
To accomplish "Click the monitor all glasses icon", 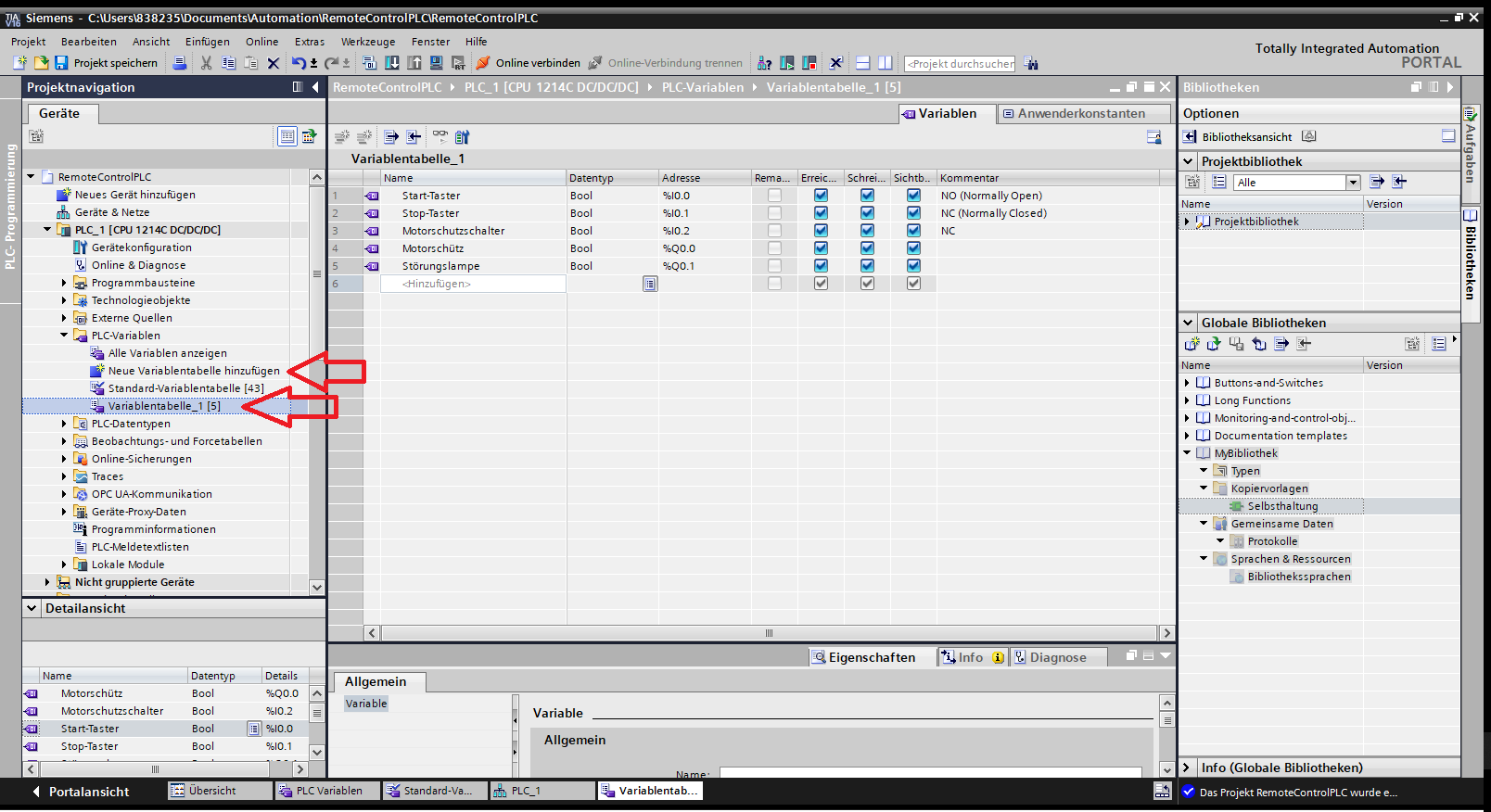I will 440,136.
